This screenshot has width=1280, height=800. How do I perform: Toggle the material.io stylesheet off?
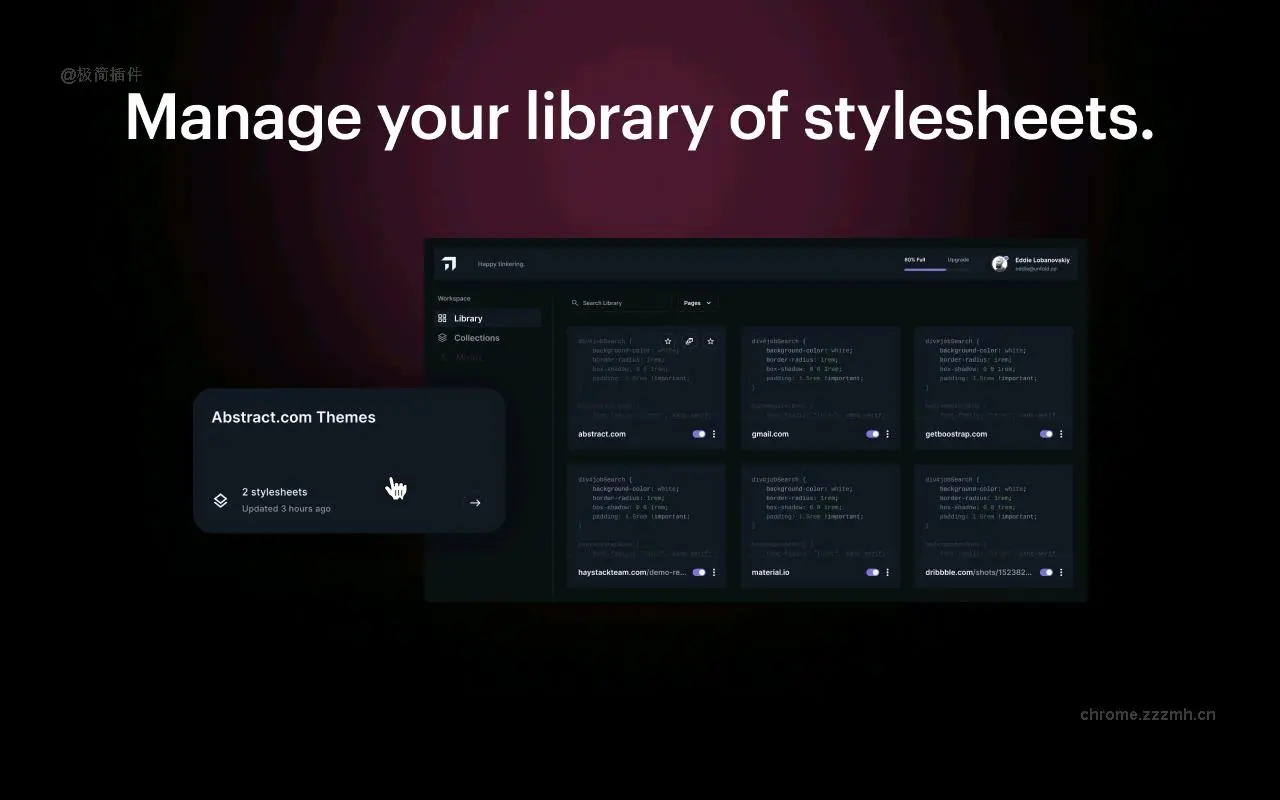tap(872, 572)
